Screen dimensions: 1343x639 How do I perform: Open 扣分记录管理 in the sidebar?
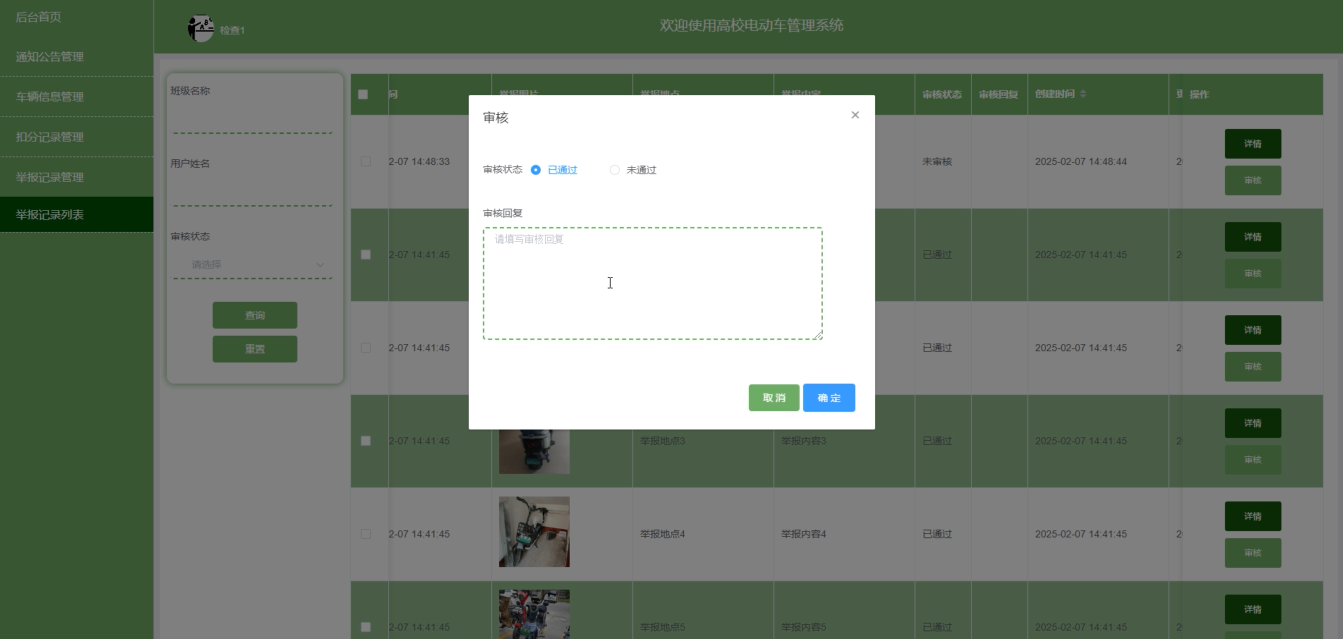pyautogui.click(x=77, y=137)
